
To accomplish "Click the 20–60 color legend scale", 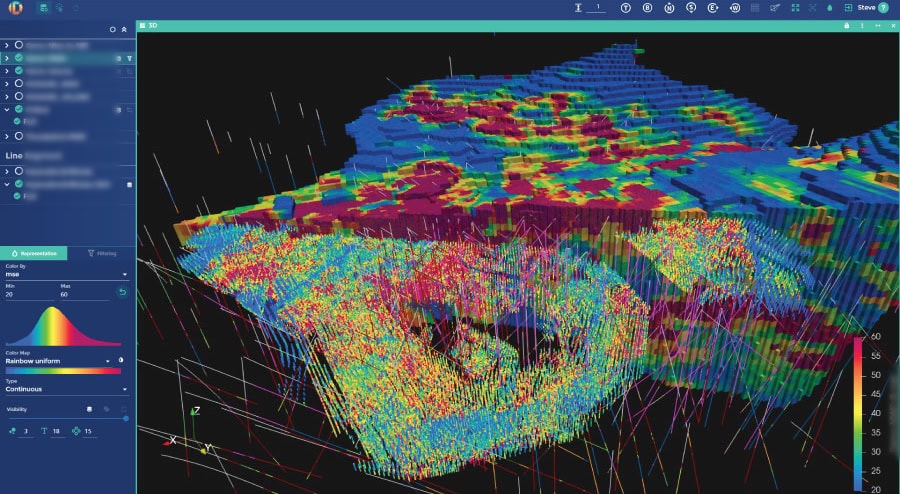I will coord(867,413).
